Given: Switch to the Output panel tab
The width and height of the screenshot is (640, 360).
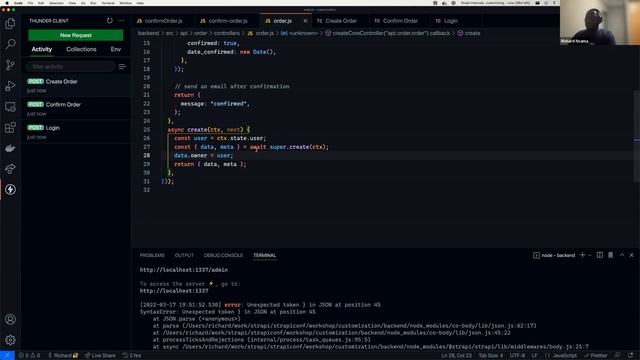Looking at the screenshot, I should 184,255.
